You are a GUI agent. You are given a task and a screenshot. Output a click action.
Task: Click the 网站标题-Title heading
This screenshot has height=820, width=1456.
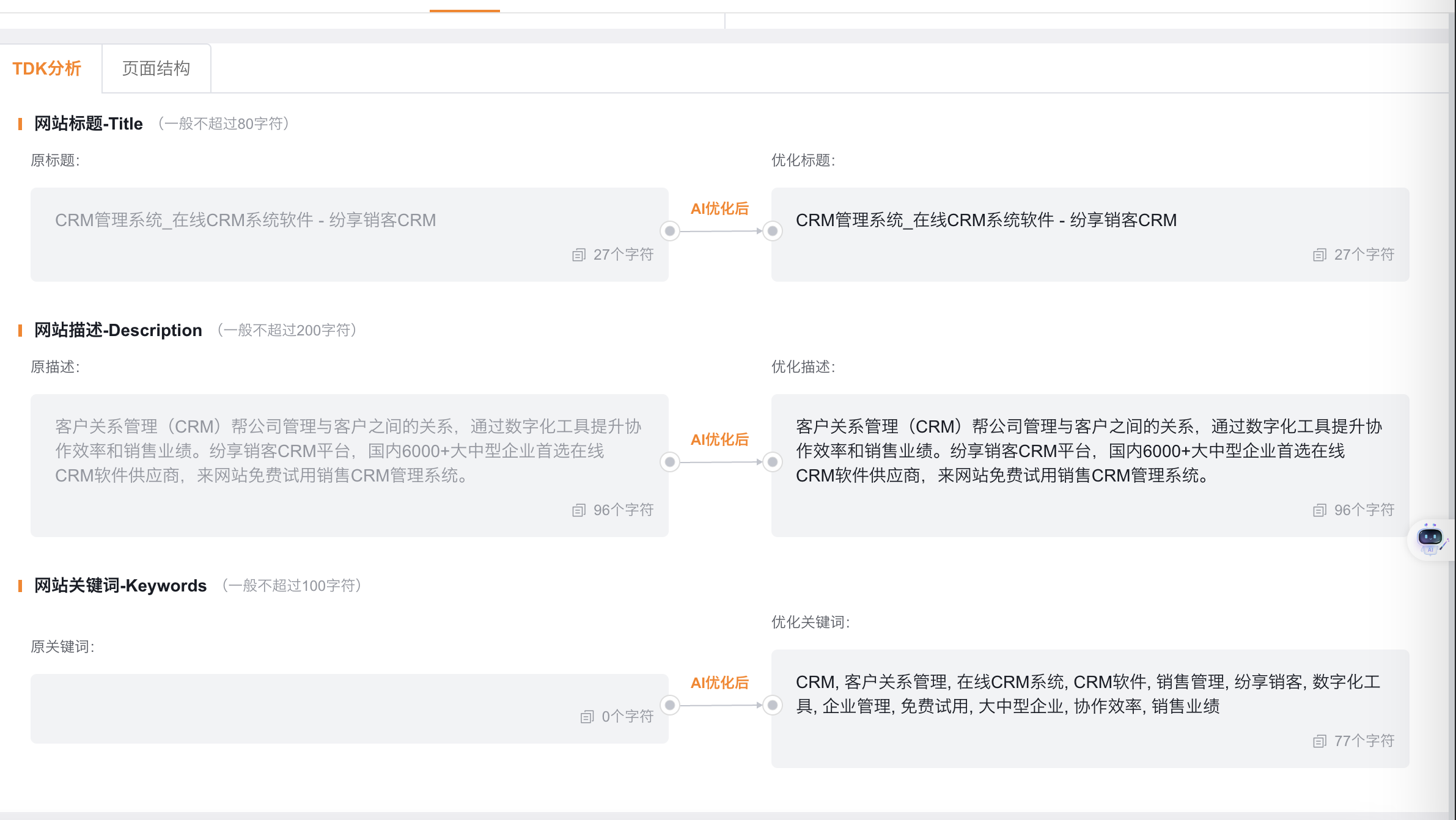click(89, 124)
